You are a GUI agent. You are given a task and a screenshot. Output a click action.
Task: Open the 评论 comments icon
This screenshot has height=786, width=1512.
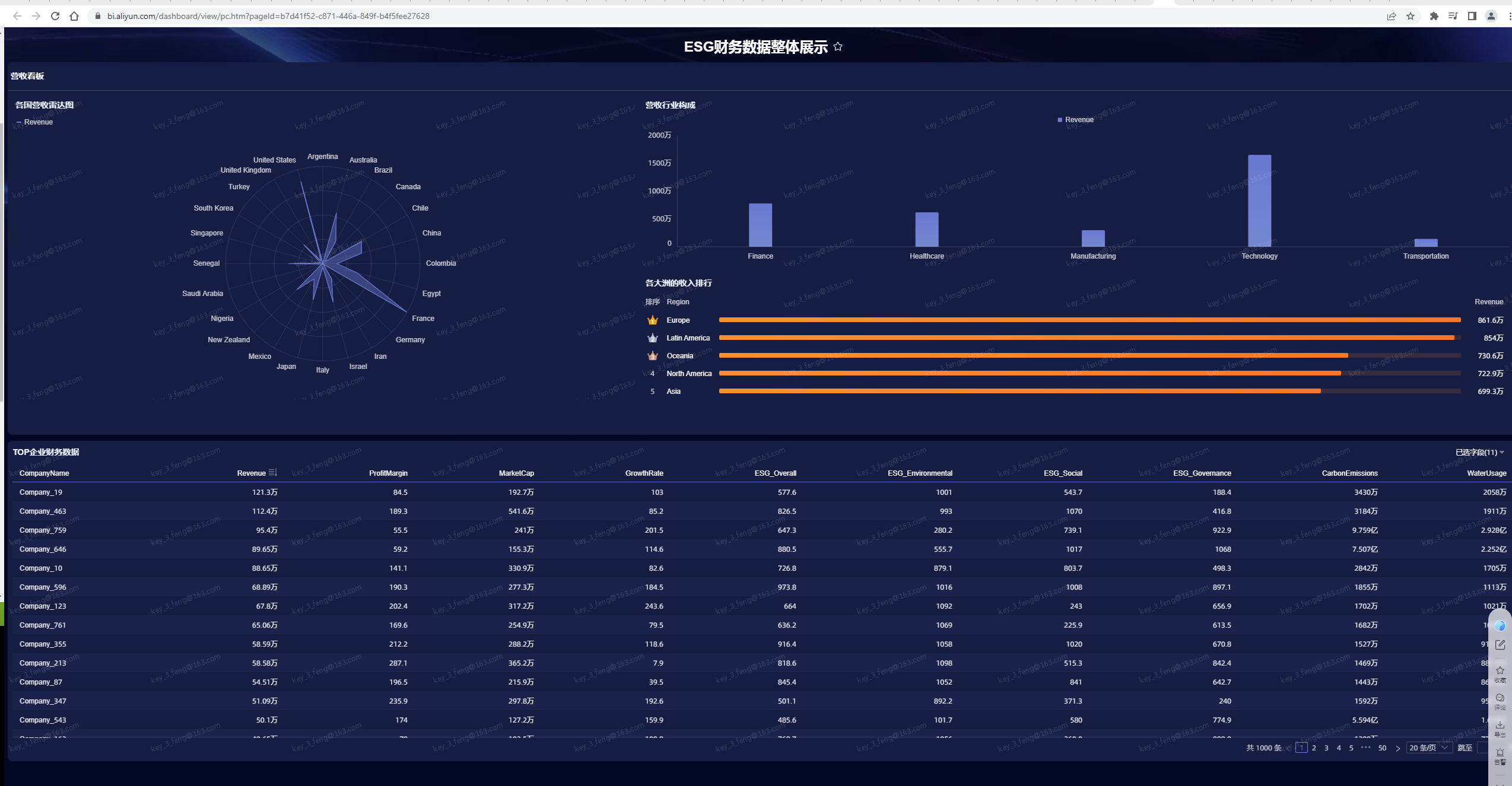tap(1500, 701)
